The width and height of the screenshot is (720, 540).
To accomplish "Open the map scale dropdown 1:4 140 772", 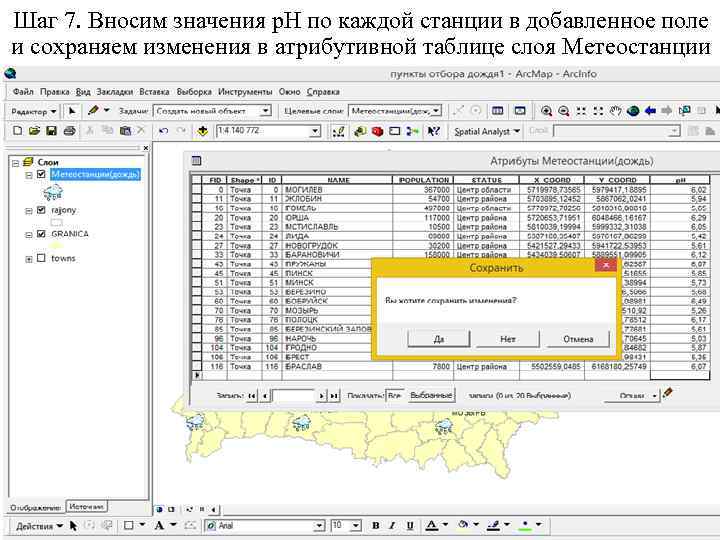I will pyautogui.click(x=315, y=131).
